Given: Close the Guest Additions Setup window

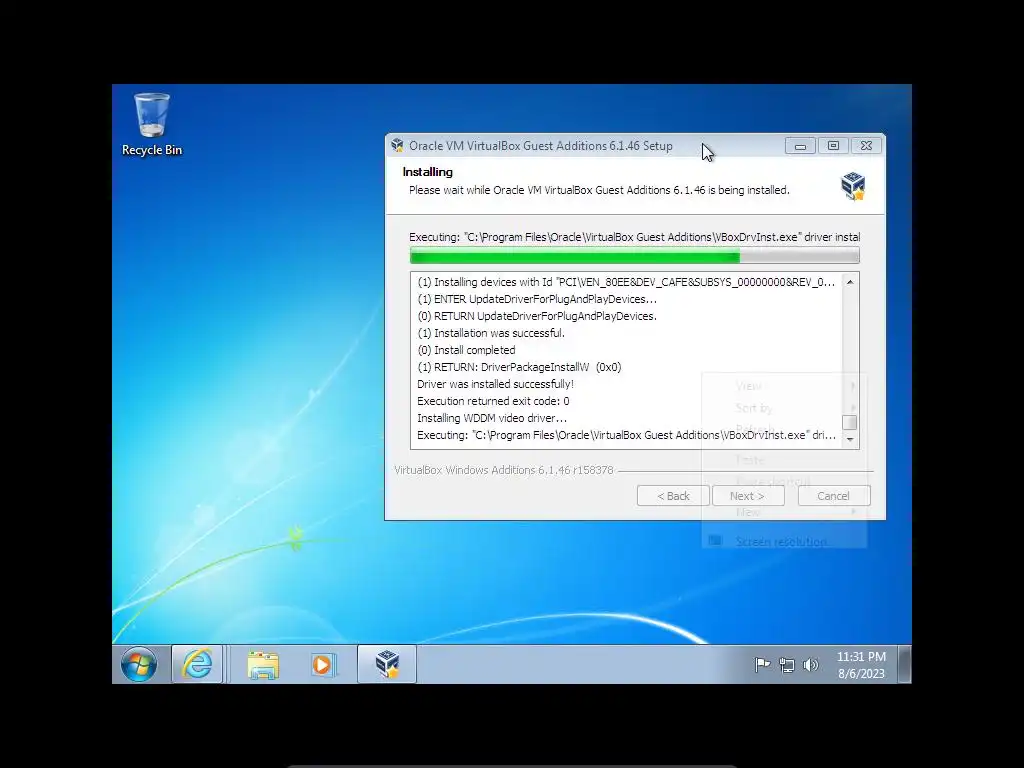Looking at the screenshot, I should pos(867,146).
